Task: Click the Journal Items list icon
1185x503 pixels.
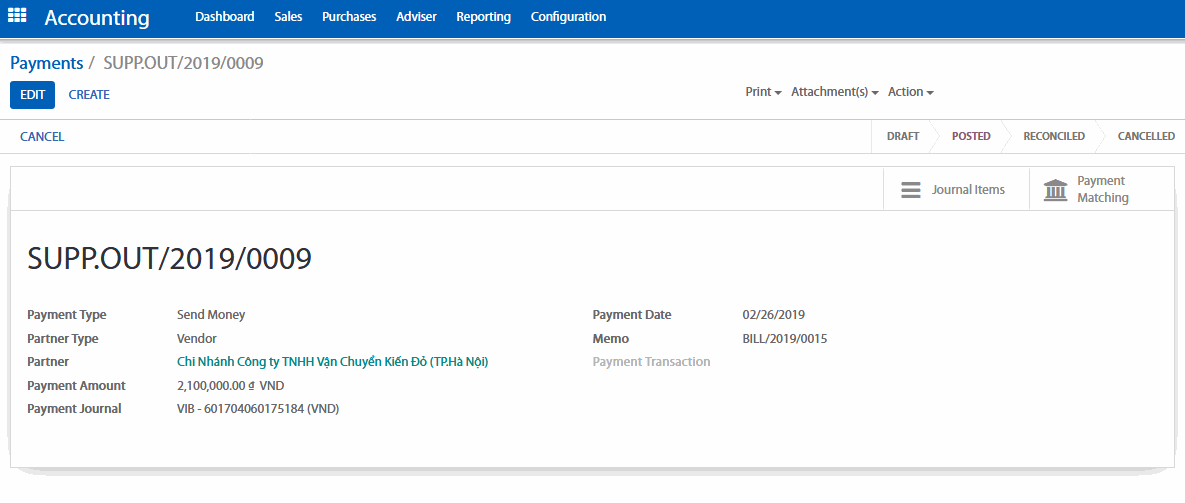Action: (911, 190)
